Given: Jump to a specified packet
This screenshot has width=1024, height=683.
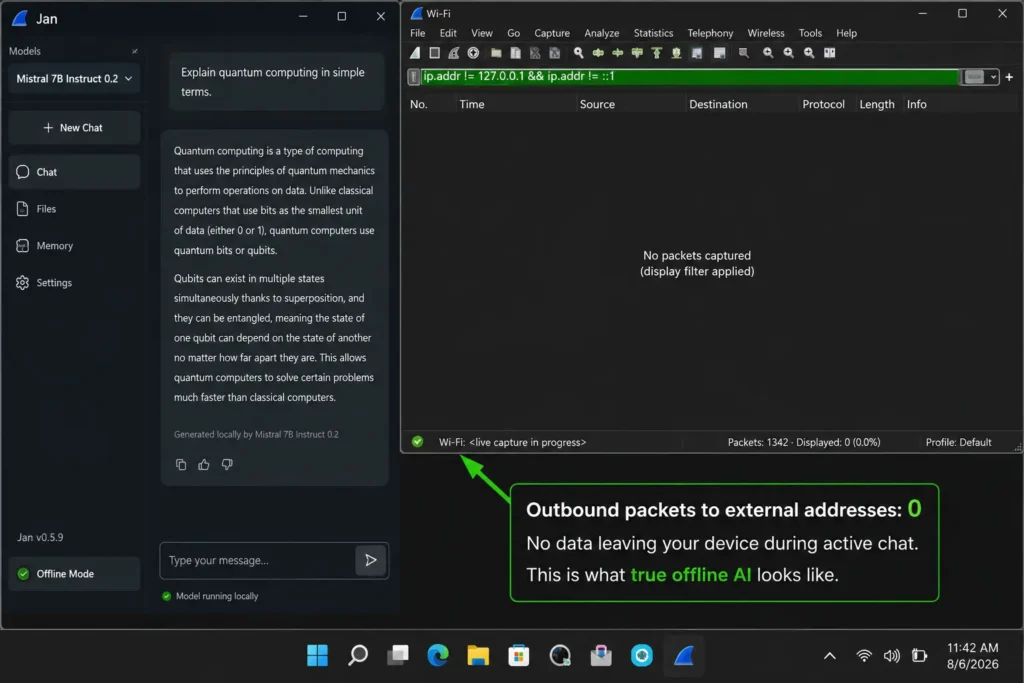Looking at the screenshot, I should coord(637,53).
